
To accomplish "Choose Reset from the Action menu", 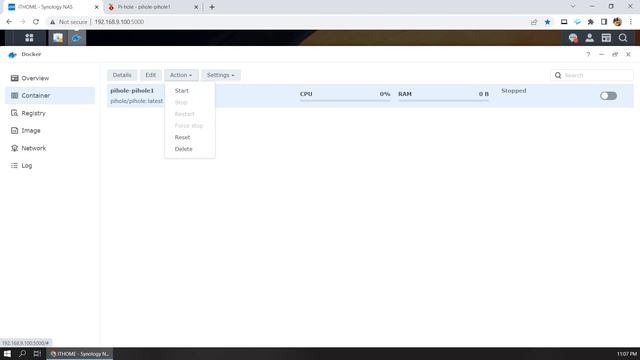I will pyautogui.click(x=182, y=137).
